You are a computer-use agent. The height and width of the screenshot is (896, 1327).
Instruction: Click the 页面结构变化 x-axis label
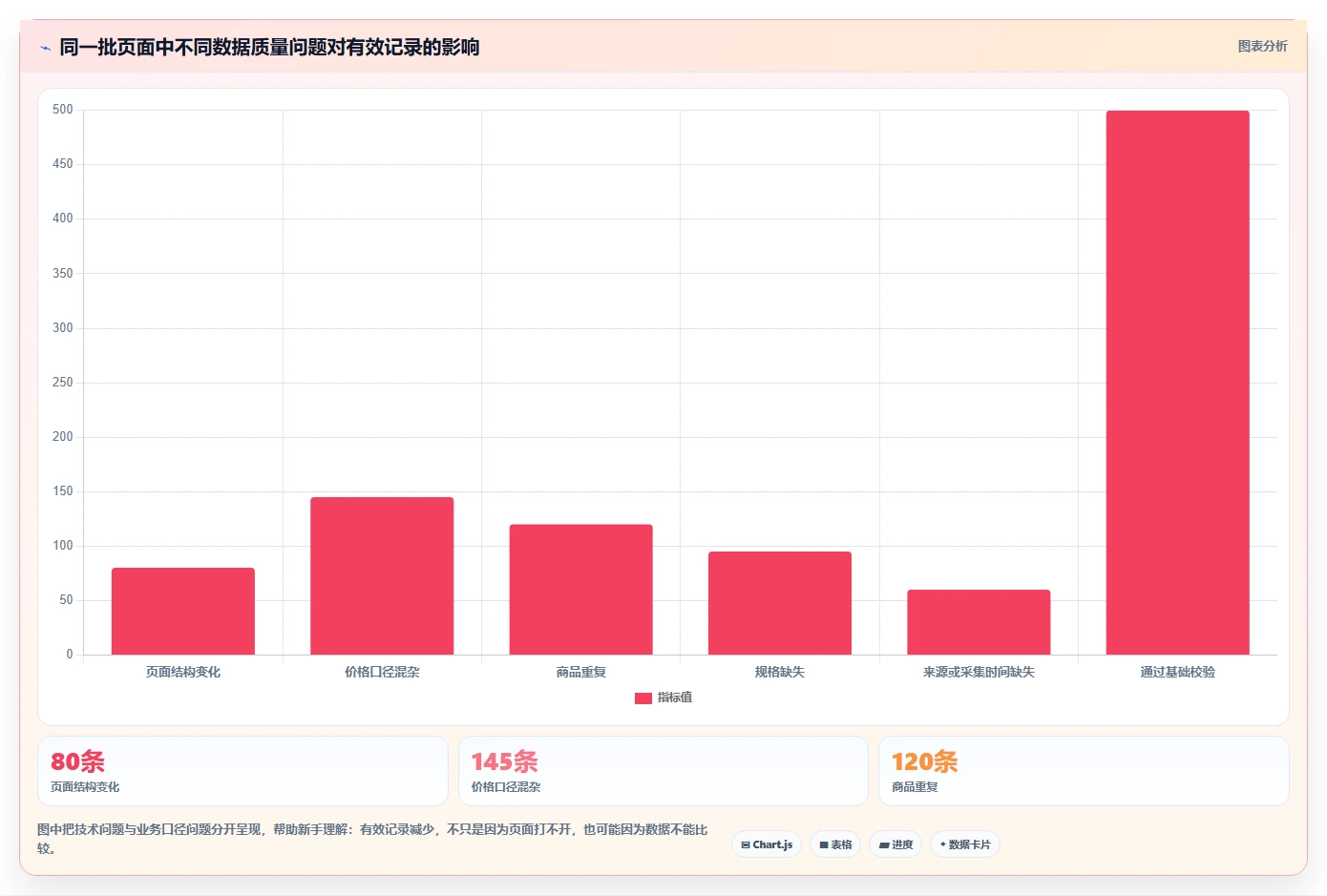(x=183, y=672)
